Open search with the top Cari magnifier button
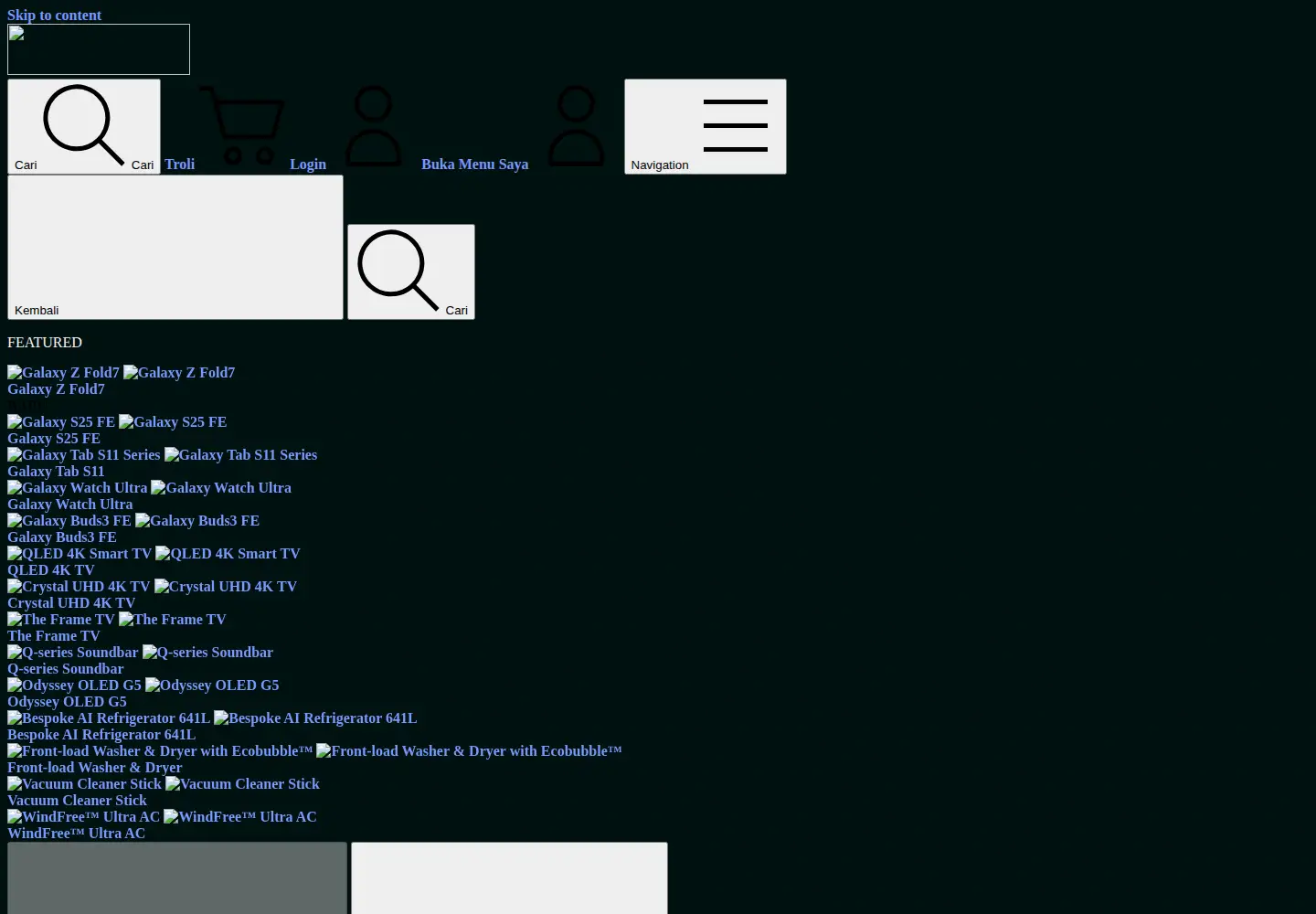The width and height of the screenshot is (1316, 914). 84,126
